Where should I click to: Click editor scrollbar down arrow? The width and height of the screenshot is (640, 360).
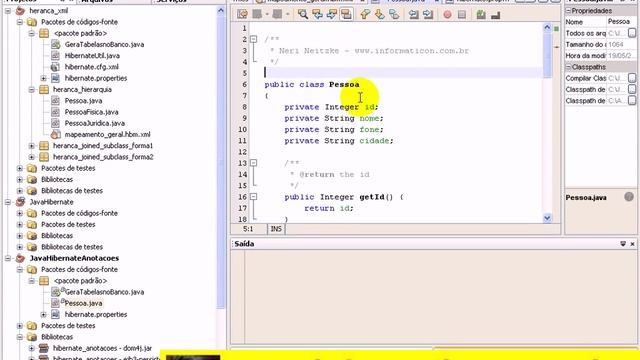point(547,218)
